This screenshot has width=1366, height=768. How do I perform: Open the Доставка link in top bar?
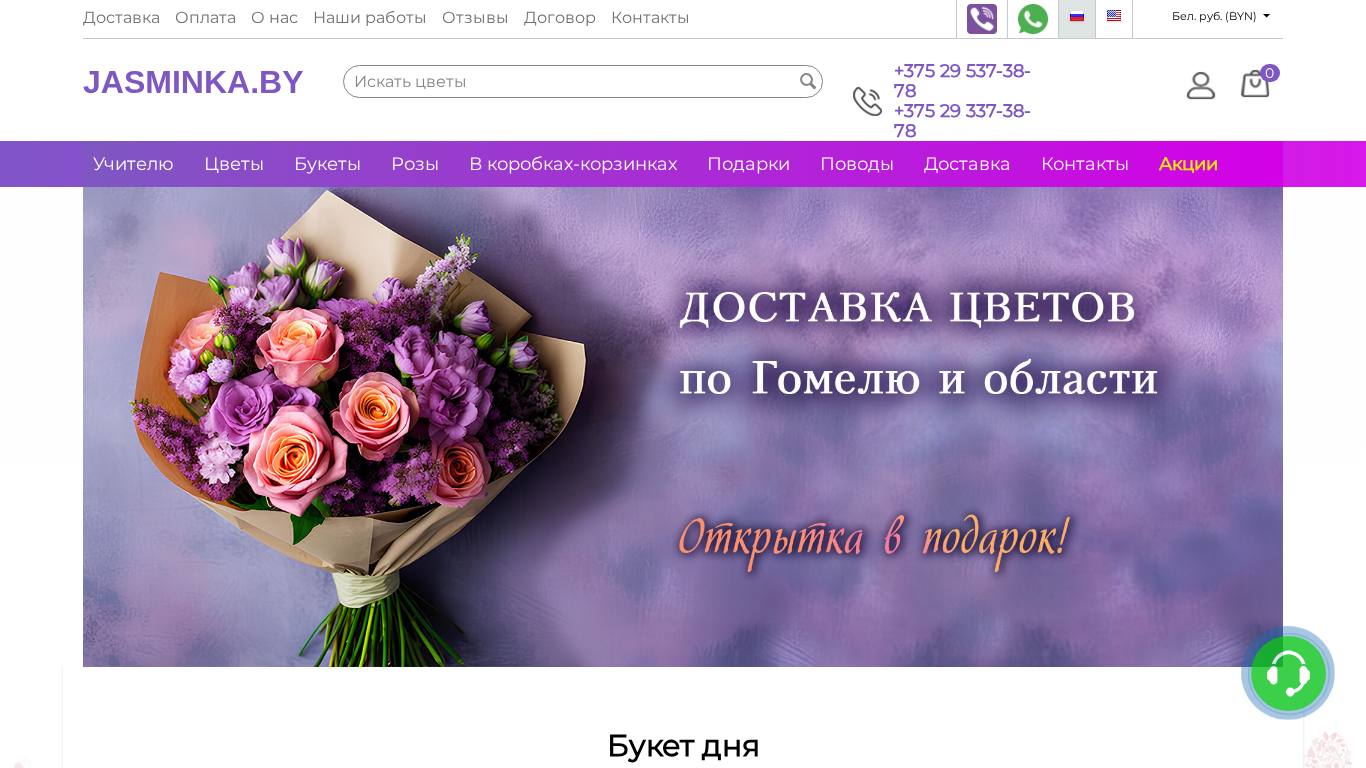121,18
